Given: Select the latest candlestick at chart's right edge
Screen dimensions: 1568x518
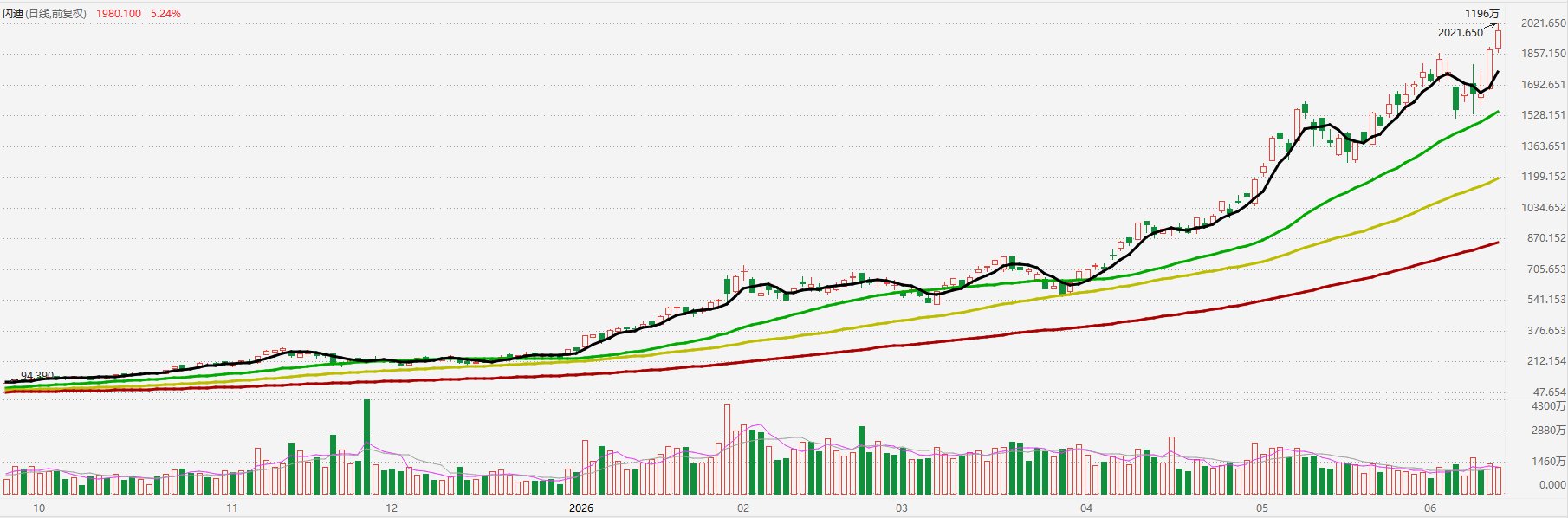Looking at the screenshot, I should pos(1498,39).
